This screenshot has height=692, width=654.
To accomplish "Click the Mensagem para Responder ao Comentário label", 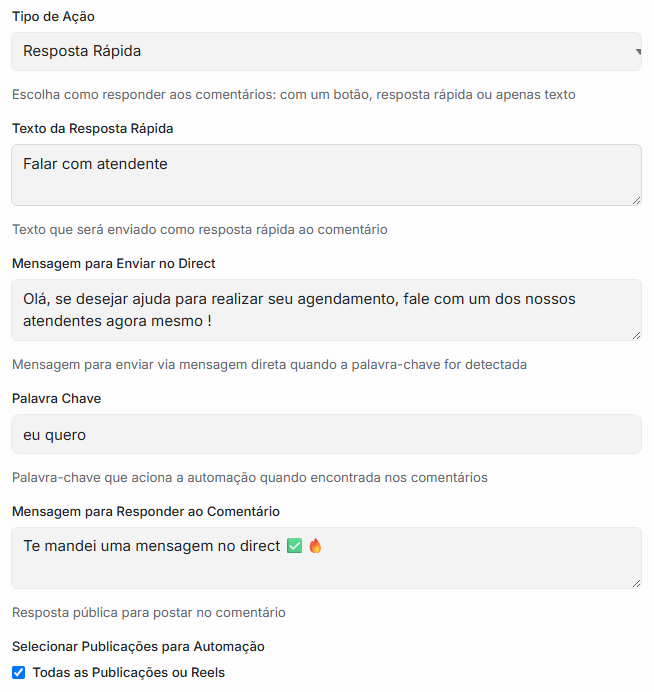I will point(146,511).
